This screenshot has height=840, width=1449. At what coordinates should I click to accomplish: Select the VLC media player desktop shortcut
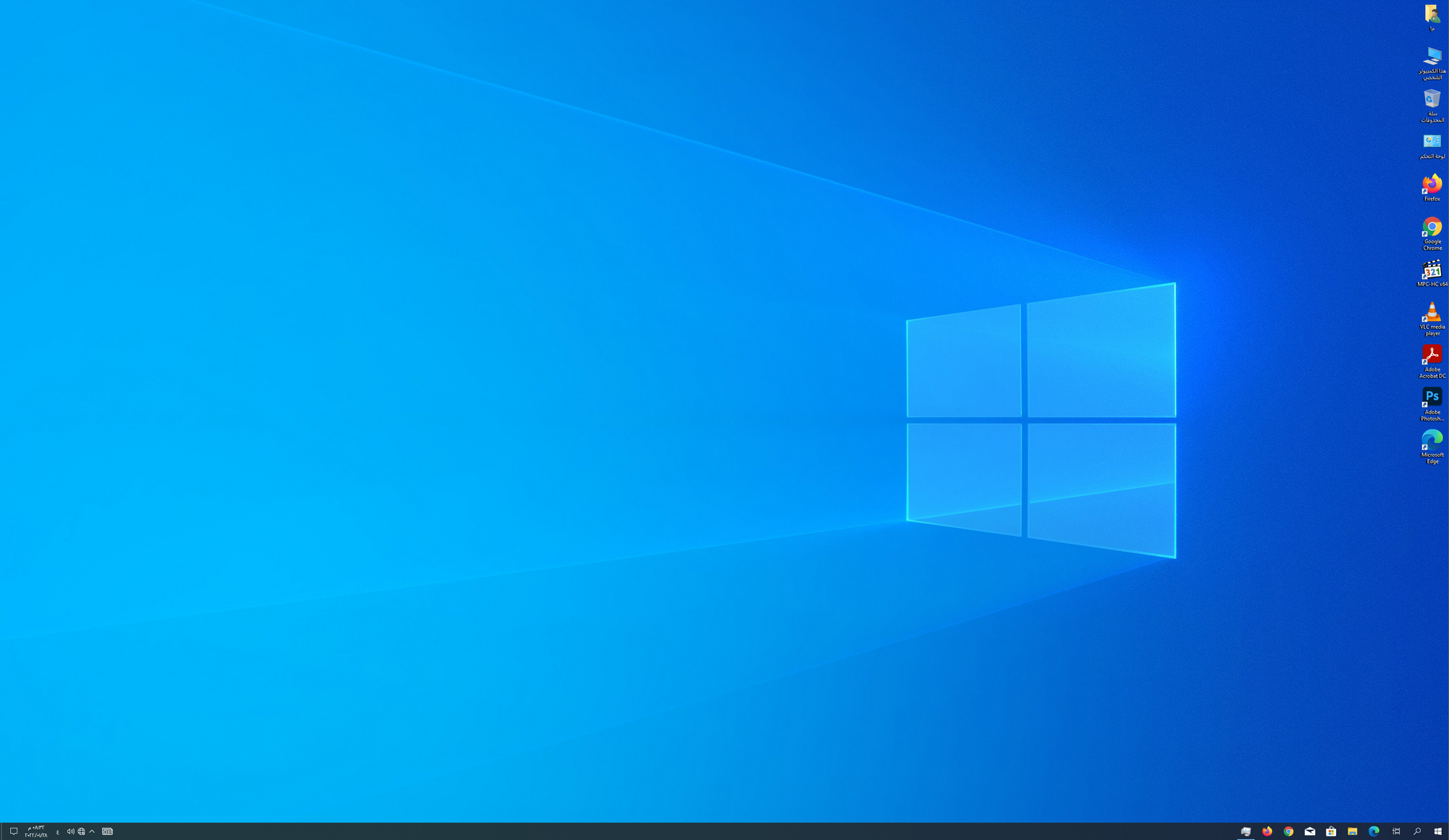click(1432, 319)
